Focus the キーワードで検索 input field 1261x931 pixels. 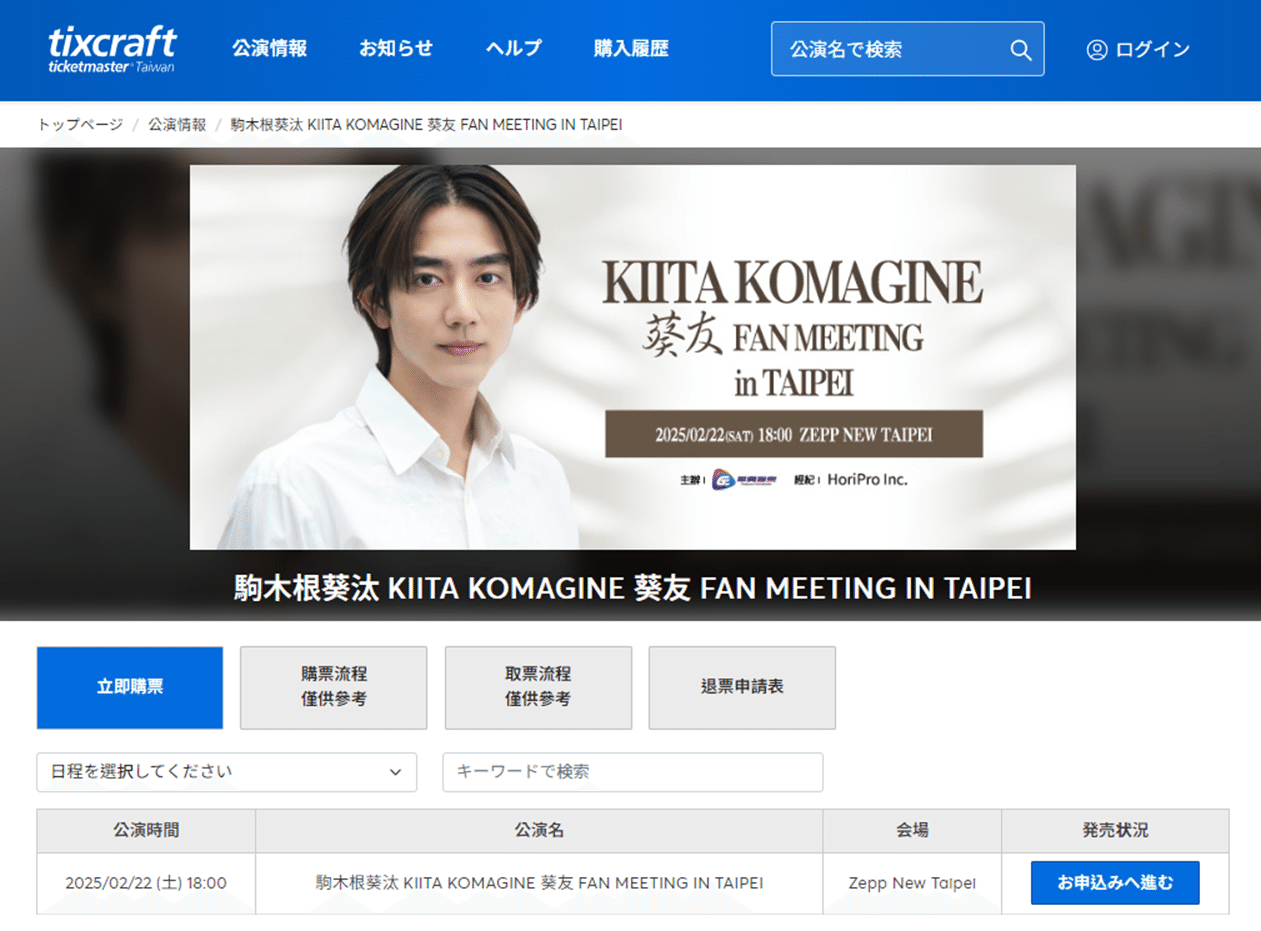tap(633, 772)
